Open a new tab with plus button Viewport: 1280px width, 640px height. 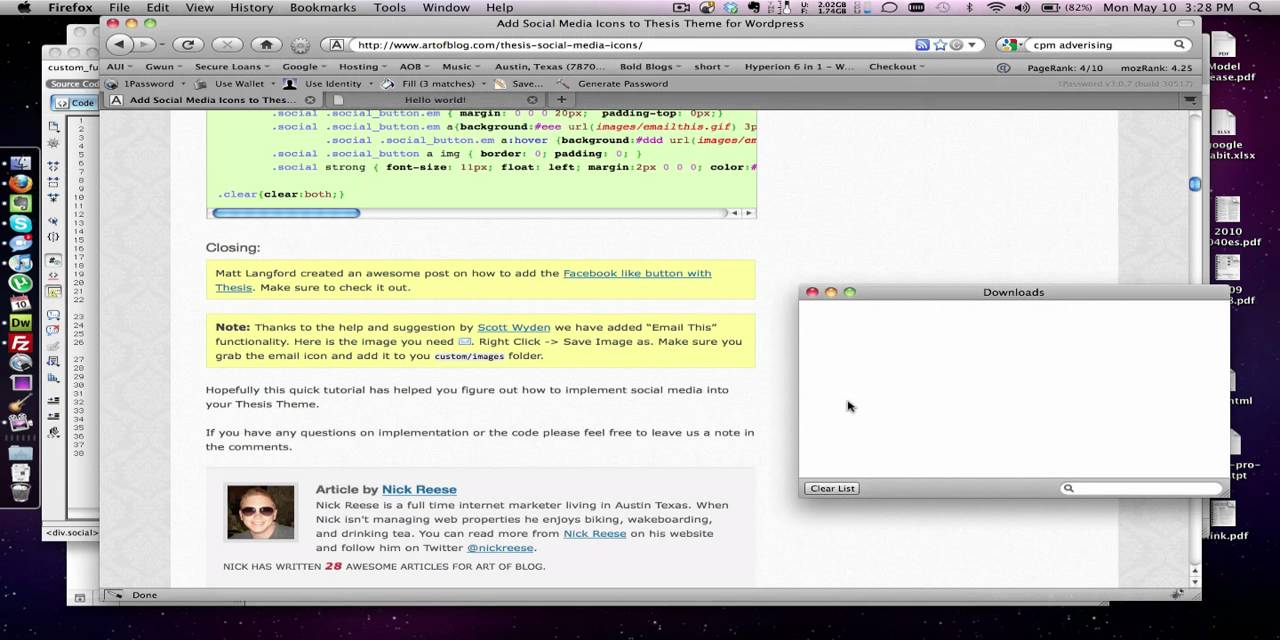[561, 100]
